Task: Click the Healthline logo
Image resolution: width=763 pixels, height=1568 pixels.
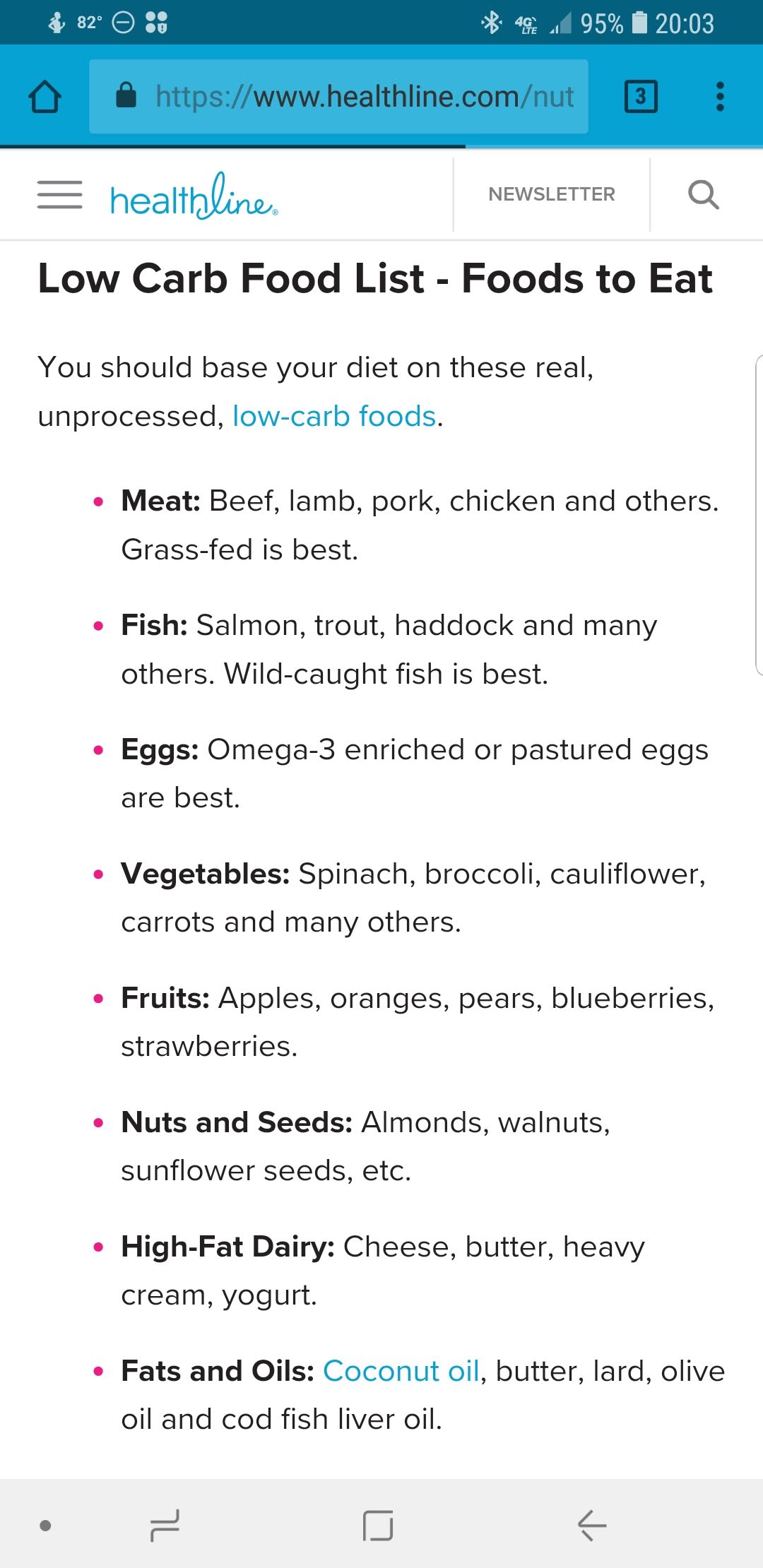Action: tap(194, 197)
